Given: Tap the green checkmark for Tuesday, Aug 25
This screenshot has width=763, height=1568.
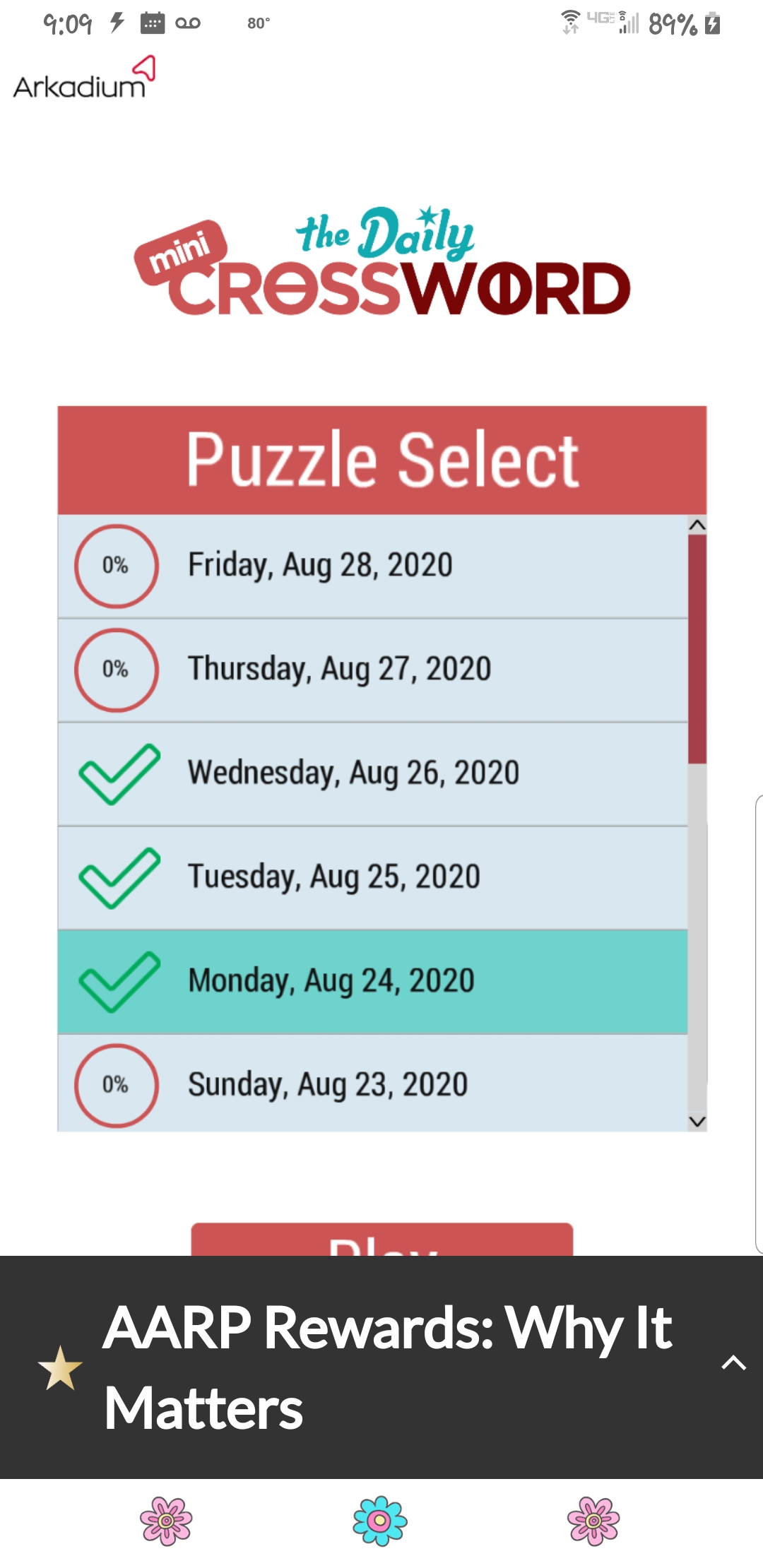Looking at the screenshot, I should [x=118, y=877].
